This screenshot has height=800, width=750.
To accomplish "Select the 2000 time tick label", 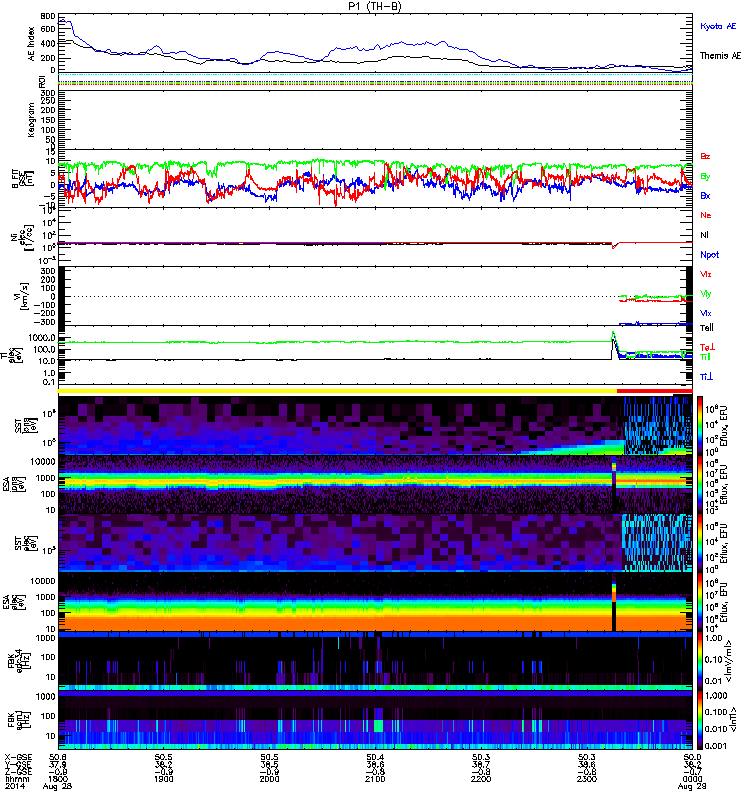I will [x=269, y=779].
